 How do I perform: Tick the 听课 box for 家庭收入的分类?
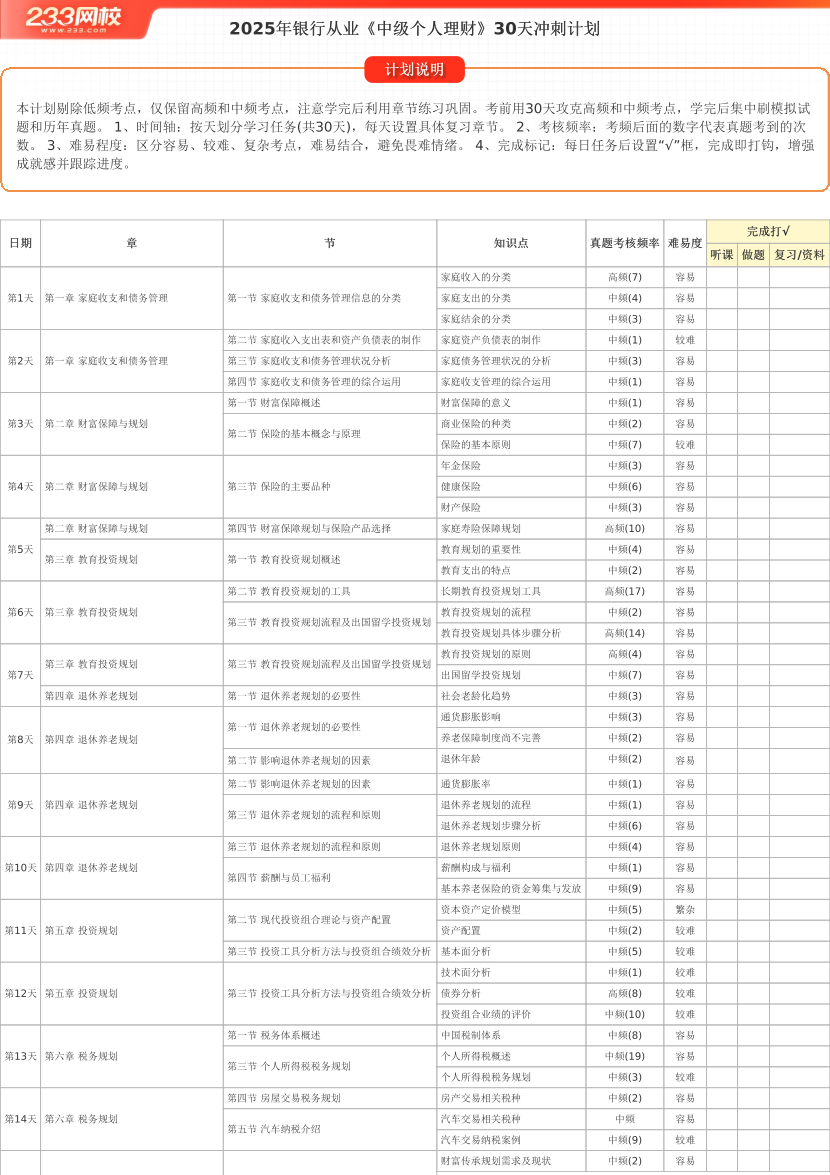tap(721, 277)
